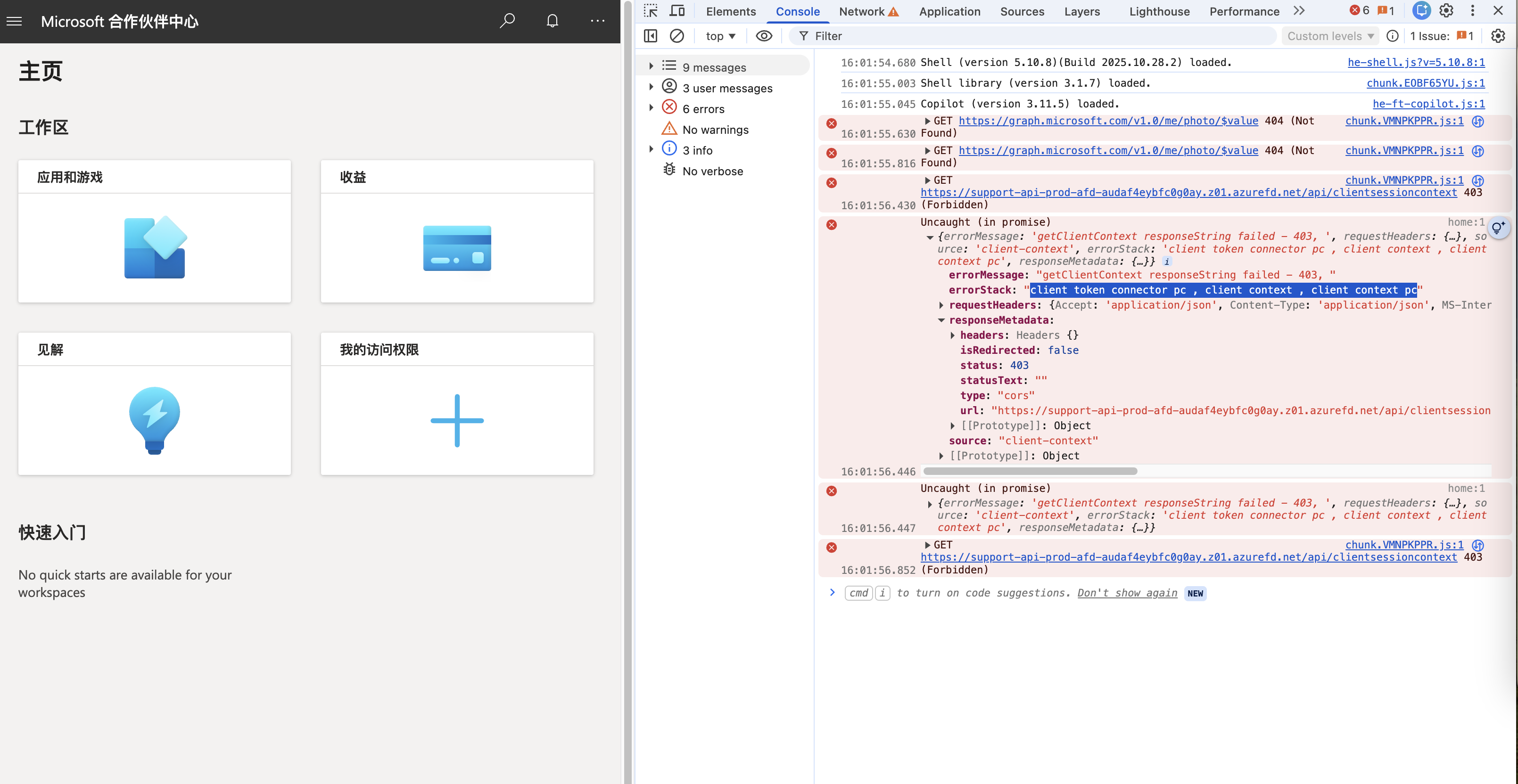The height and width of the screenshot is (784, 1518).
Task: Open he-ft-copilot.js:1 source link
Action: (1428, 104)
